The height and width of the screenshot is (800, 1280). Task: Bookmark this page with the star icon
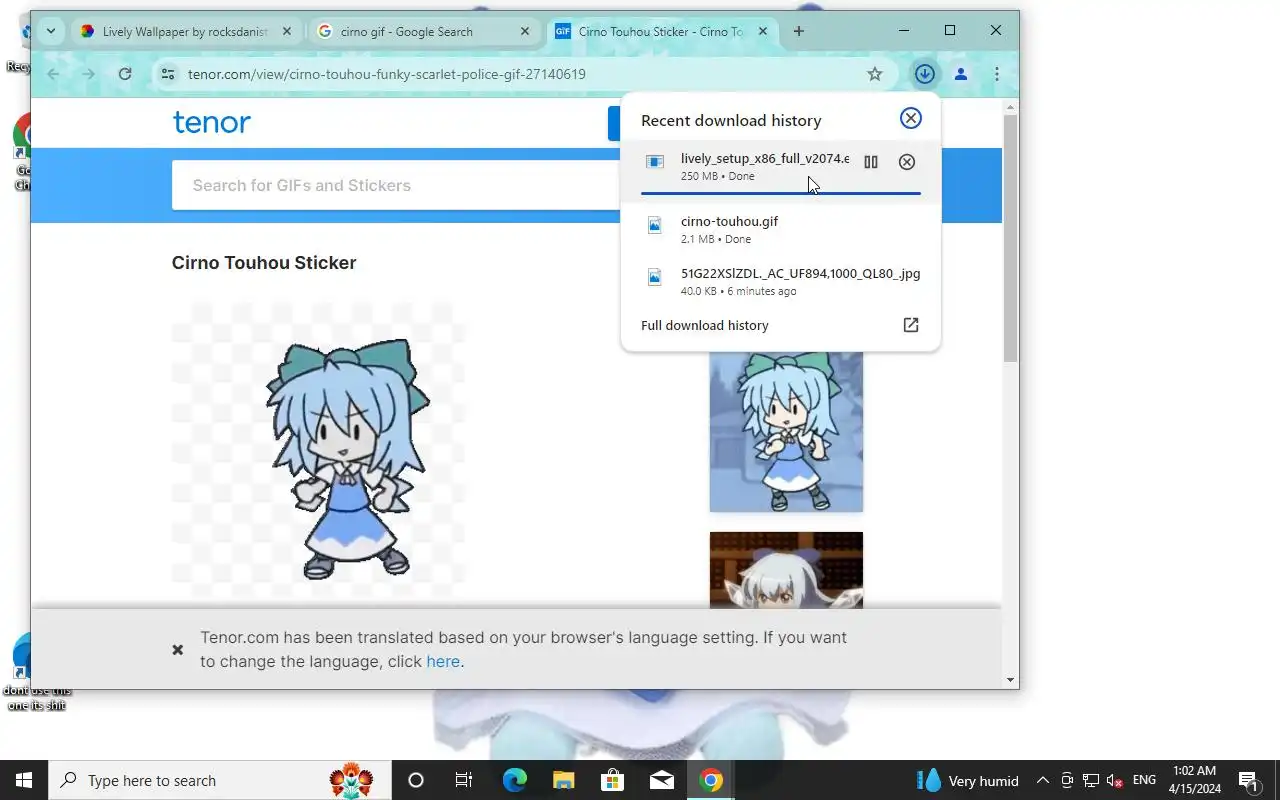(875, 74)
